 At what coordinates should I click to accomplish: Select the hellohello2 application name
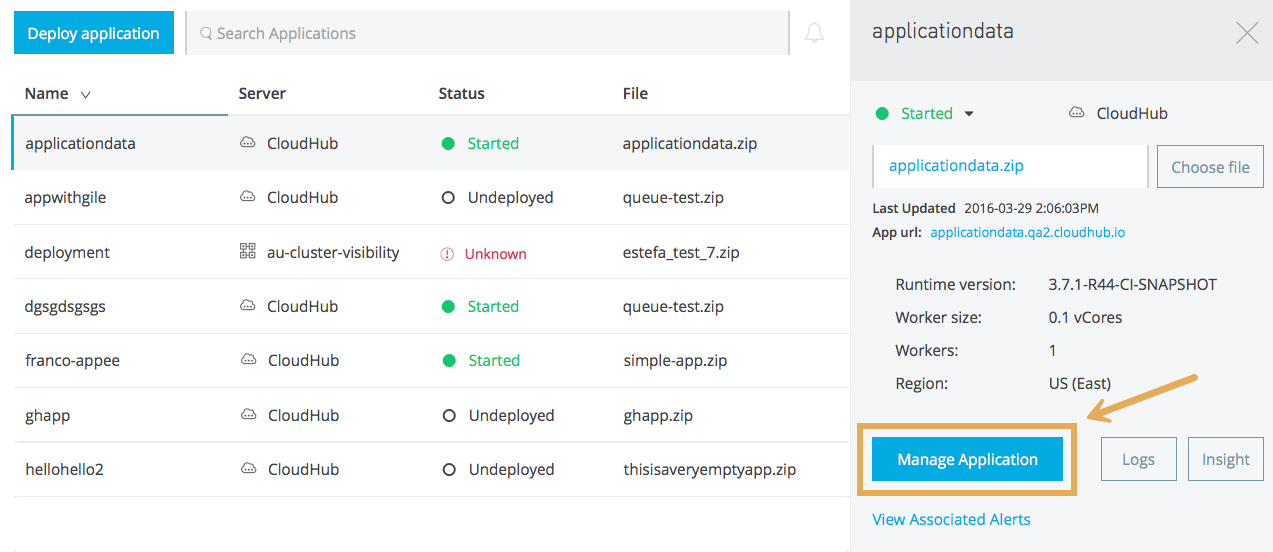(x=64, y=469)
